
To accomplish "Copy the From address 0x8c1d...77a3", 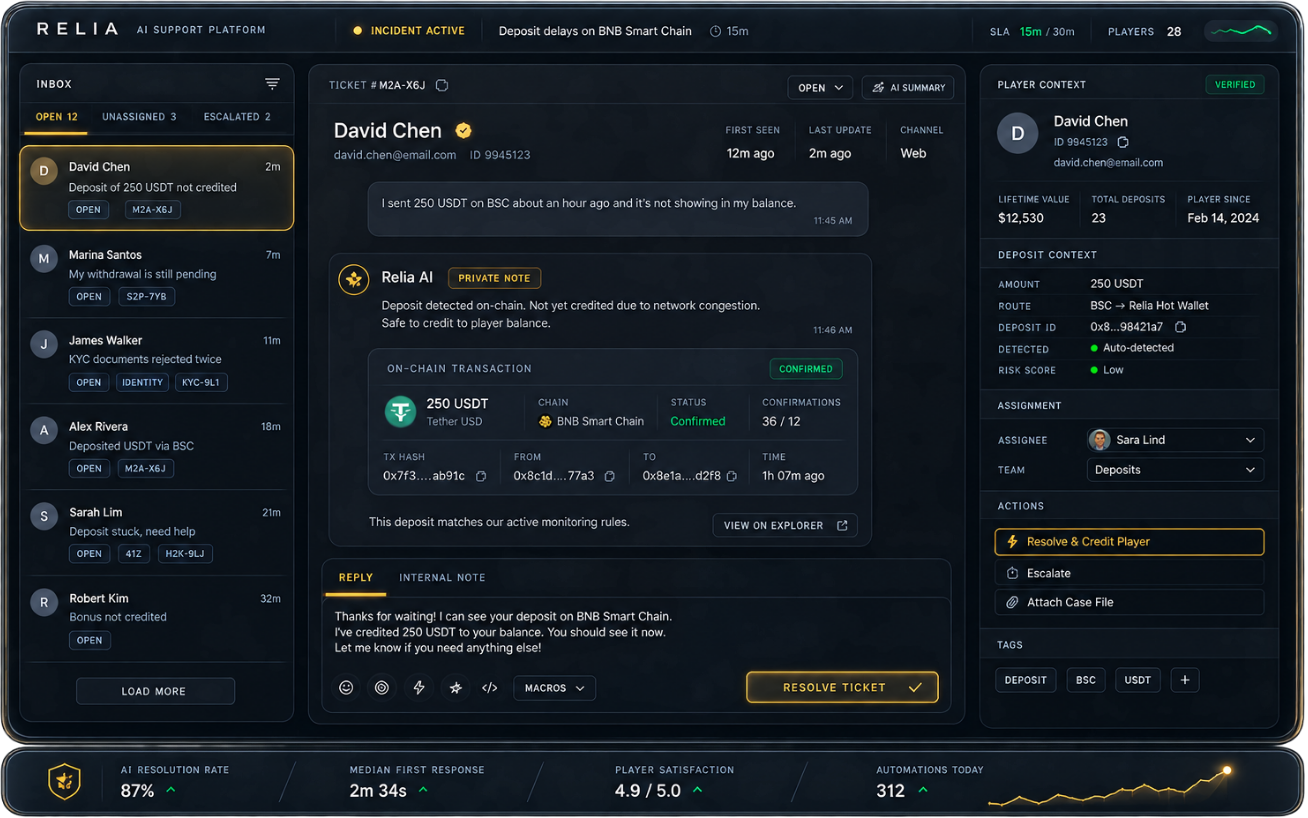I will [x=609, y=477].
